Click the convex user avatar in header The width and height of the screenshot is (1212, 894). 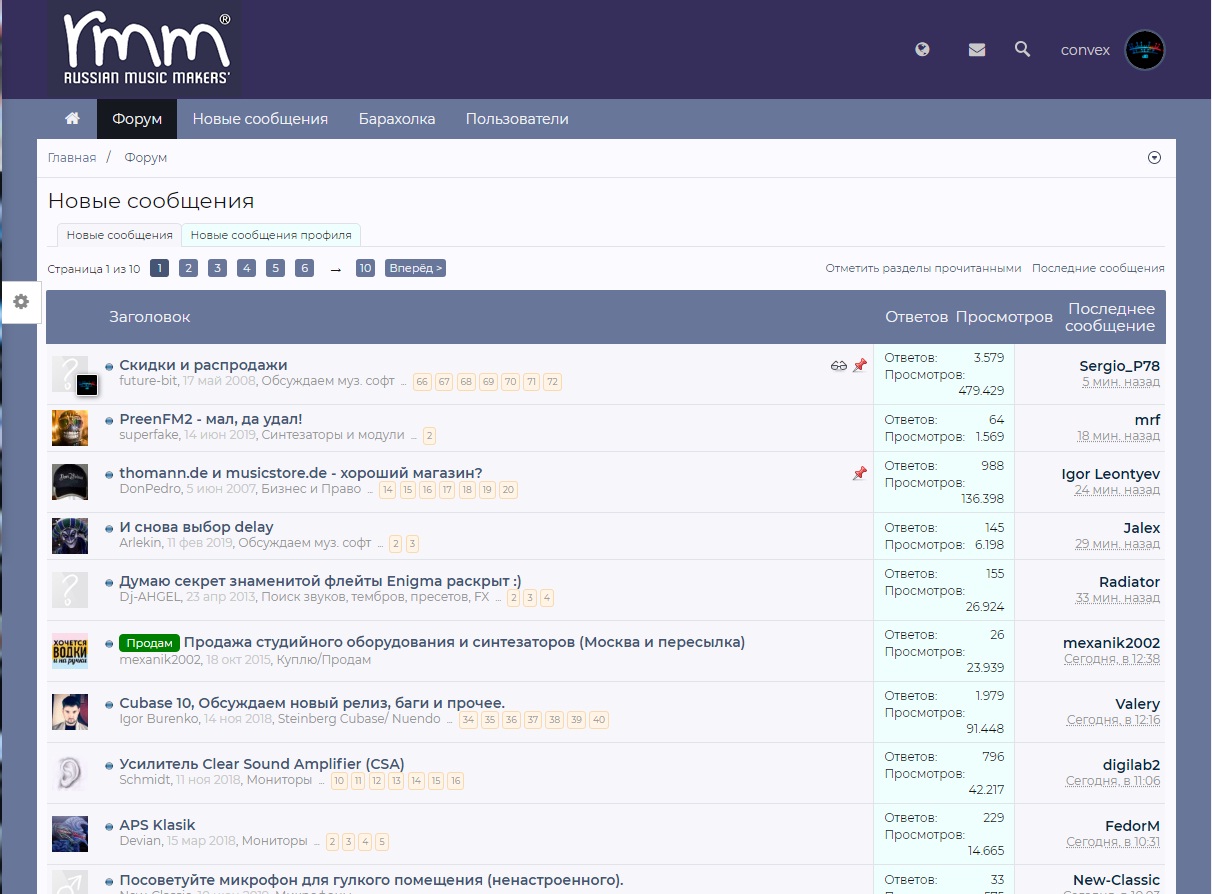coord(1145,50)
